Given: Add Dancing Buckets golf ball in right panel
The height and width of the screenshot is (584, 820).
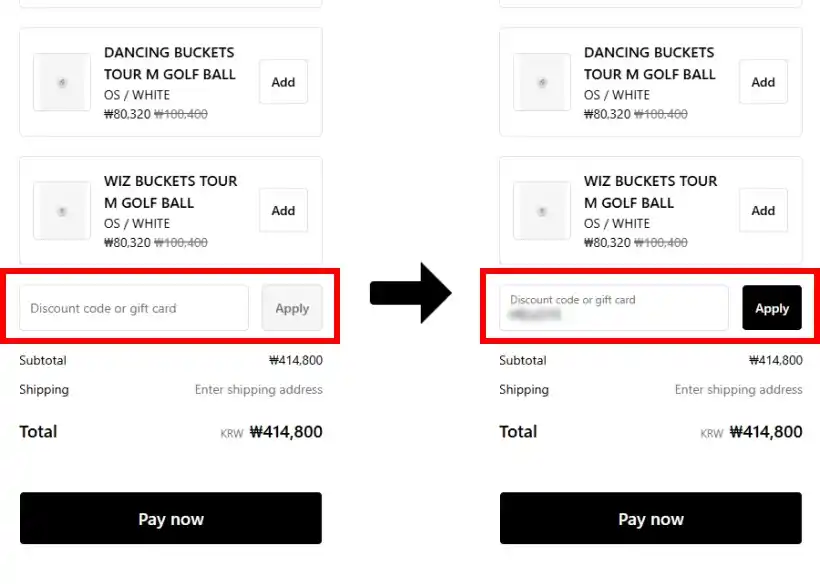Looking at the screenshot, I should [763, 82].
